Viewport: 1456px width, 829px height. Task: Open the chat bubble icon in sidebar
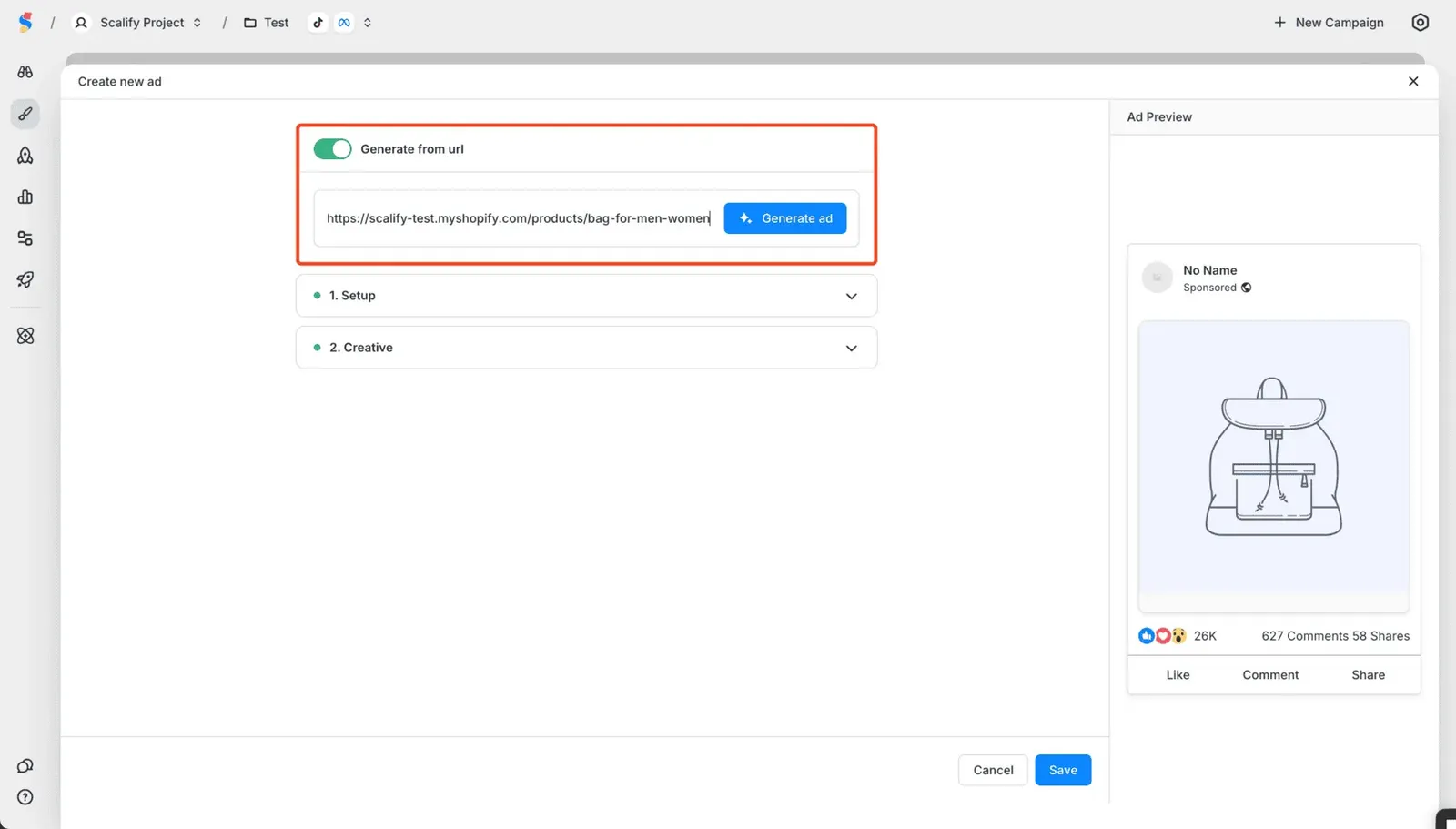(25, 766)
